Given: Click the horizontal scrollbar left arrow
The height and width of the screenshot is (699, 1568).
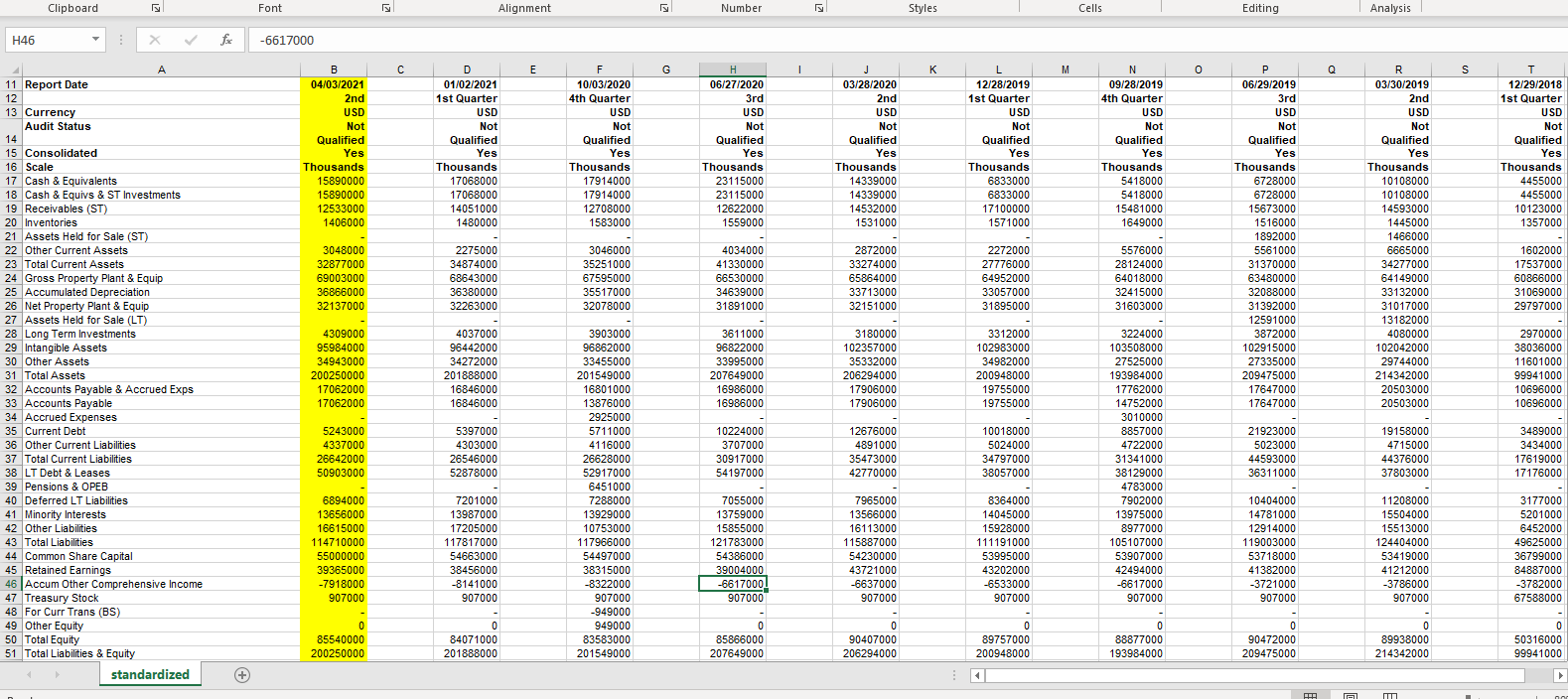Looking at the screenshot, I should tap(977, 675).
